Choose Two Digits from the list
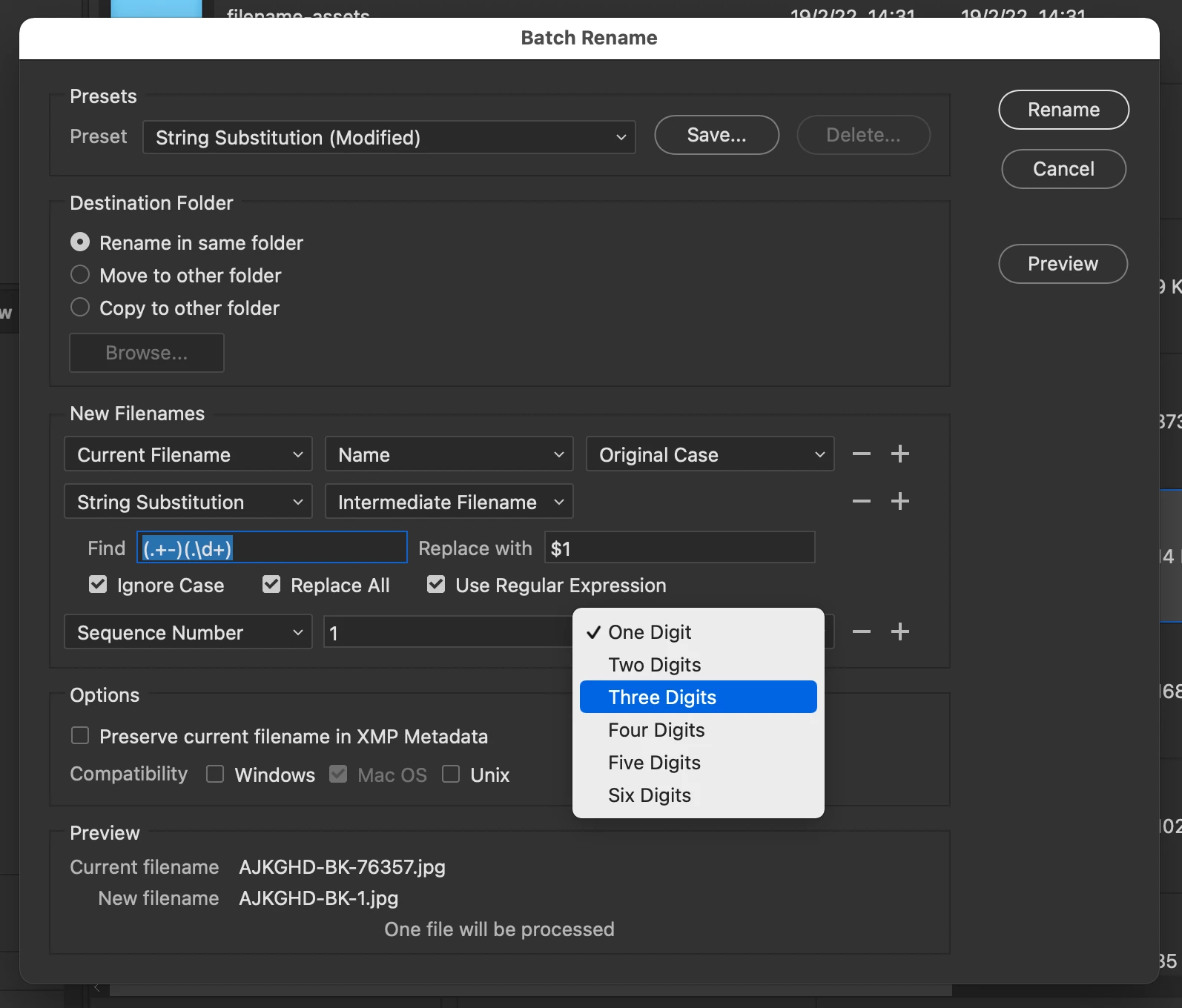The image size is (1182, 1008). click(699, 664)
